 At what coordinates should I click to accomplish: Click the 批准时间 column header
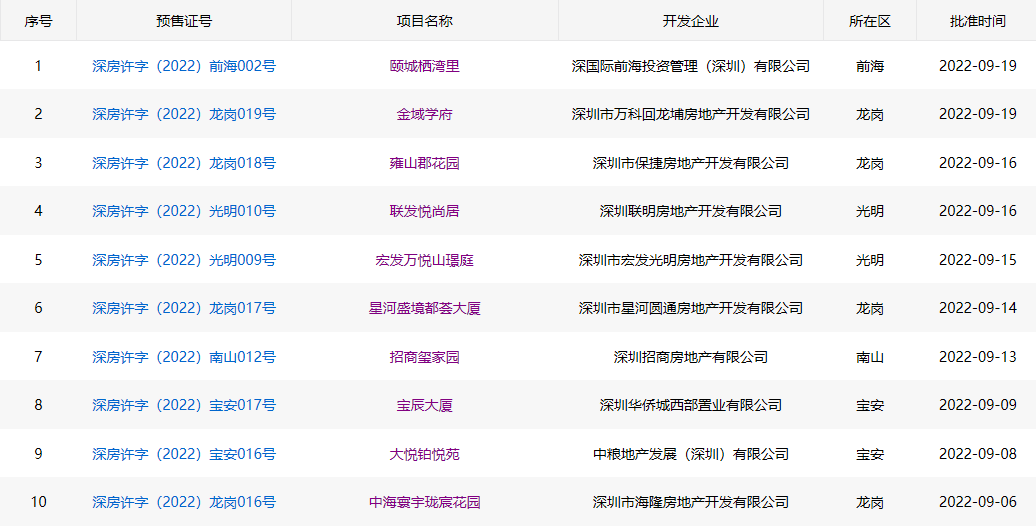pos(977,21)
